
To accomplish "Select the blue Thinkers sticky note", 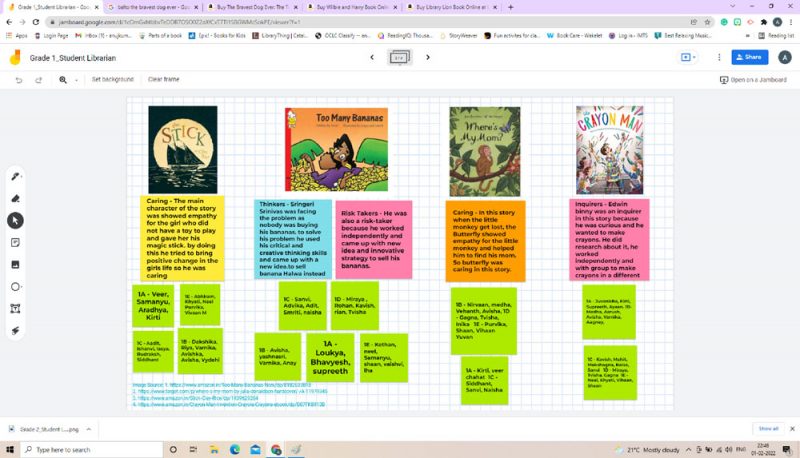I will [x=293, y=239].
